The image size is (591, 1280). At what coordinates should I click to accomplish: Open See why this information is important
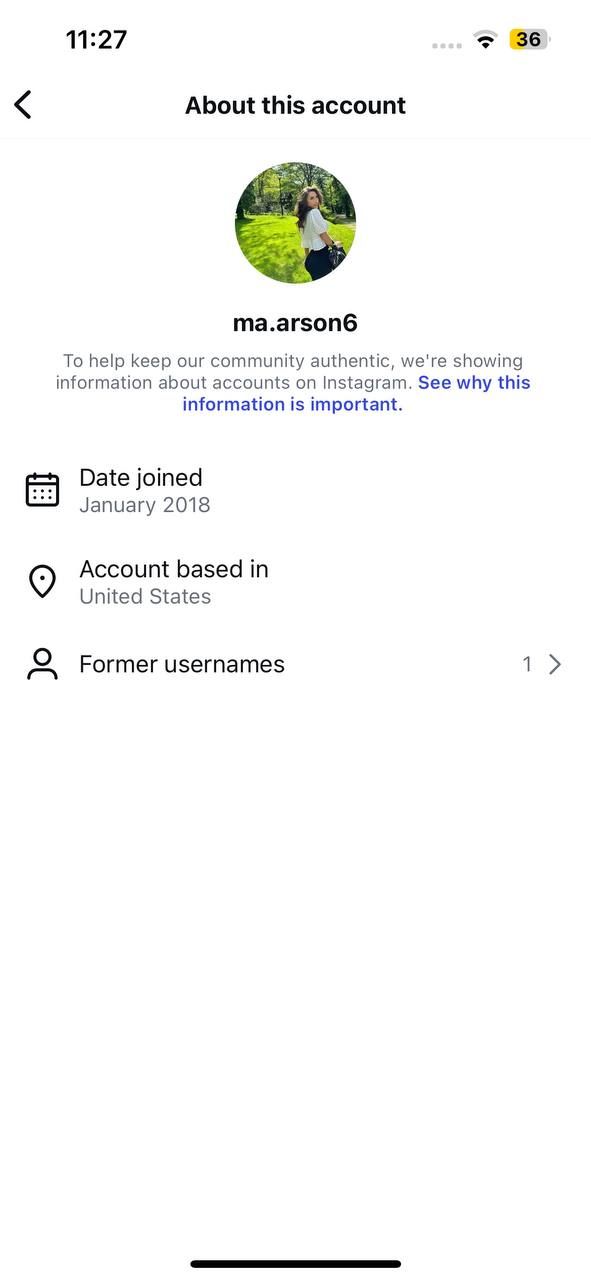coord(356,393)
